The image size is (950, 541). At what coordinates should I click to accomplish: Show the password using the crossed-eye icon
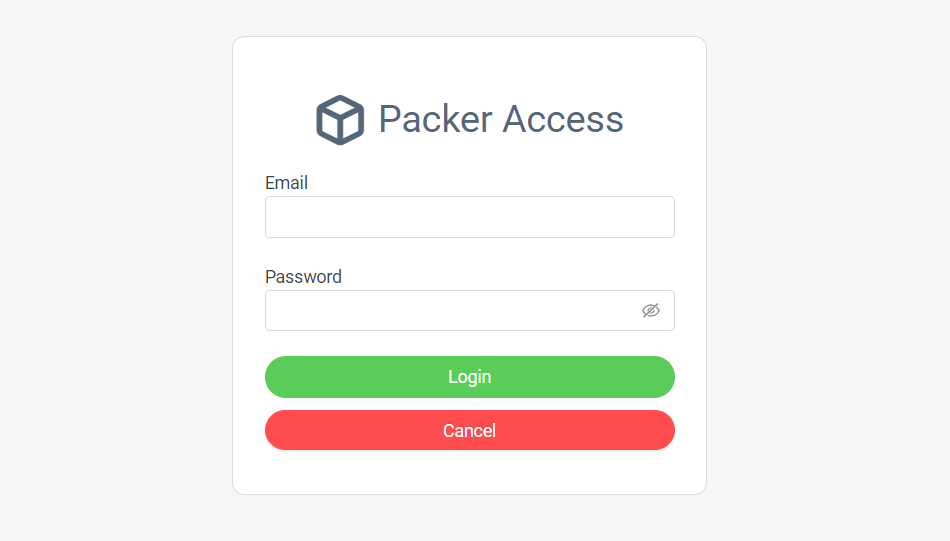651,311
